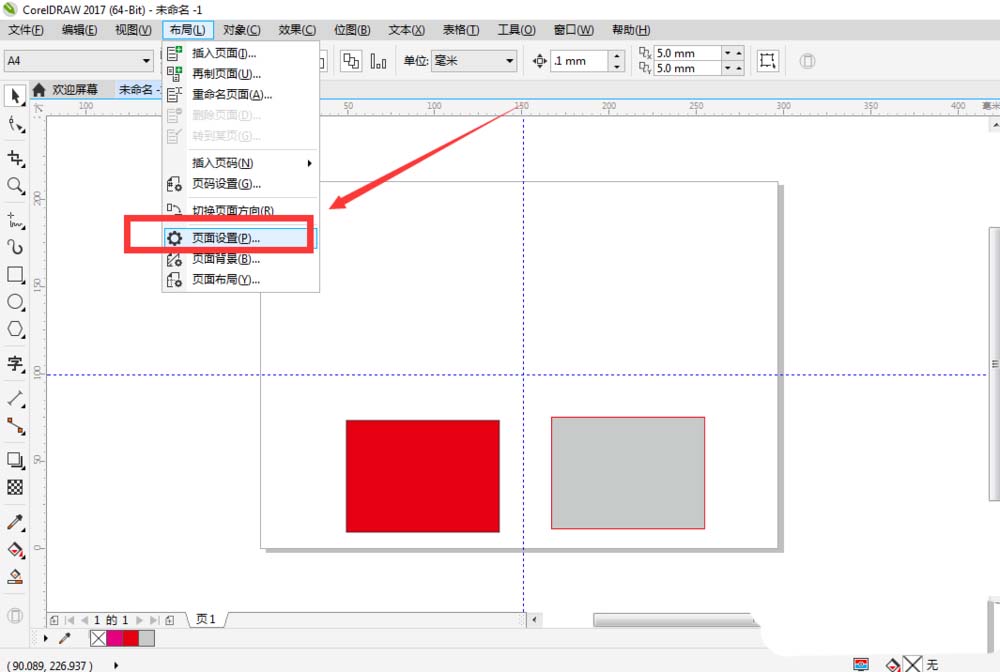Open the 效果 menu

tap(297, 30)
